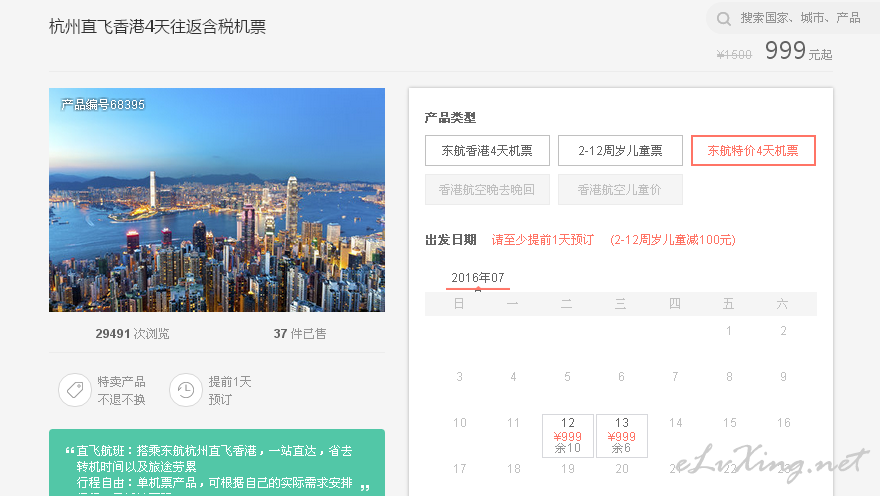The image size is (880, 496).
Task: Click the 产品类型 section heading
Action: point(450,118)
